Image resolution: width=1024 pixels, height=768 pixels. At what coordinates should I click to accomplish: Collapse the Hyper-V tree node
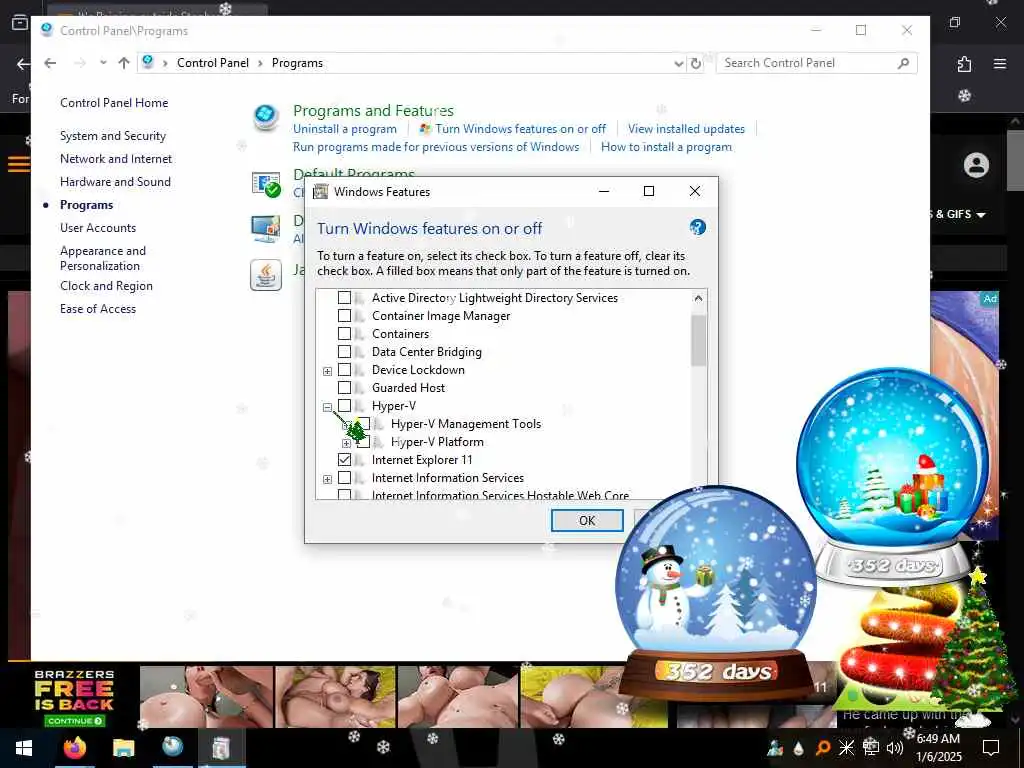[327, 407]
